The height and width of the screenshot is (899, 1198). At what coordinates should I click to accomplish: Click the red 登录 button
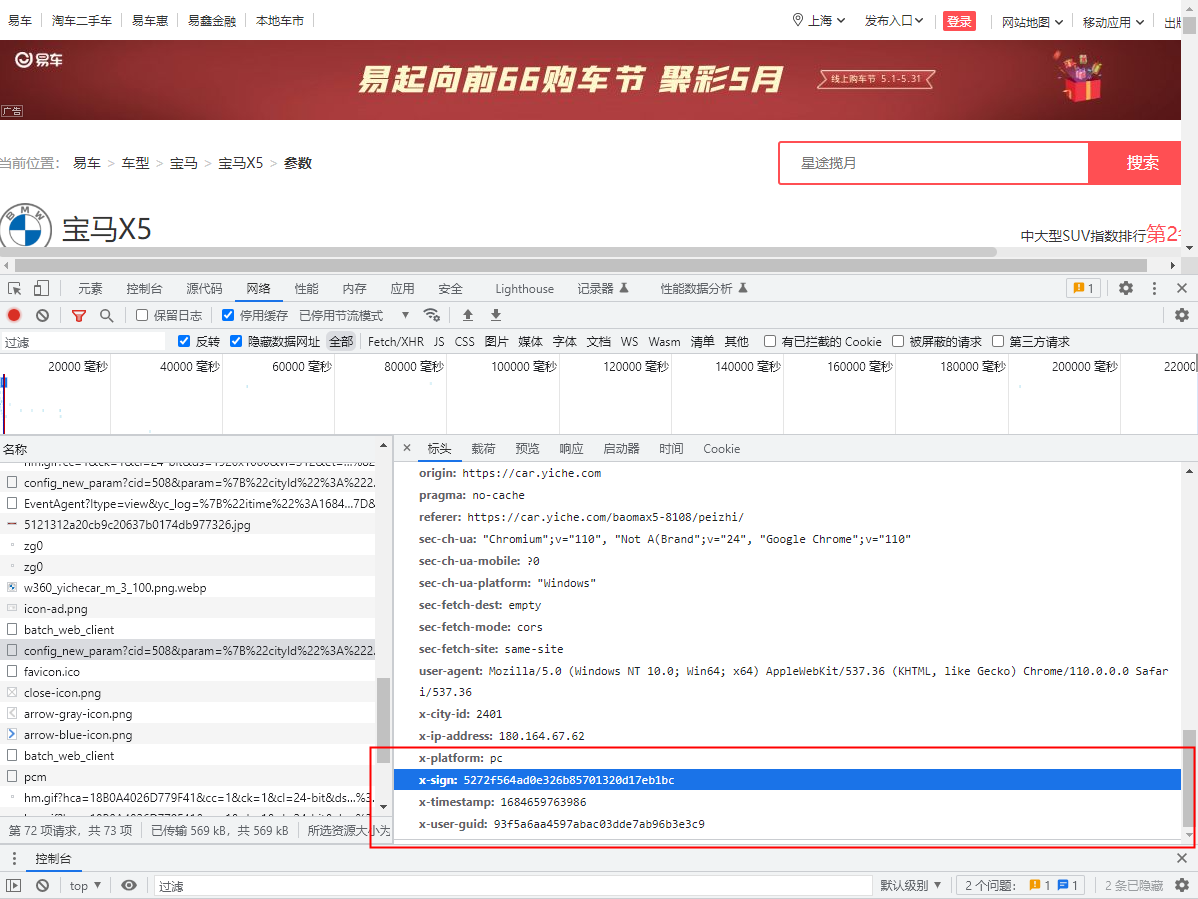coord(959,21)
